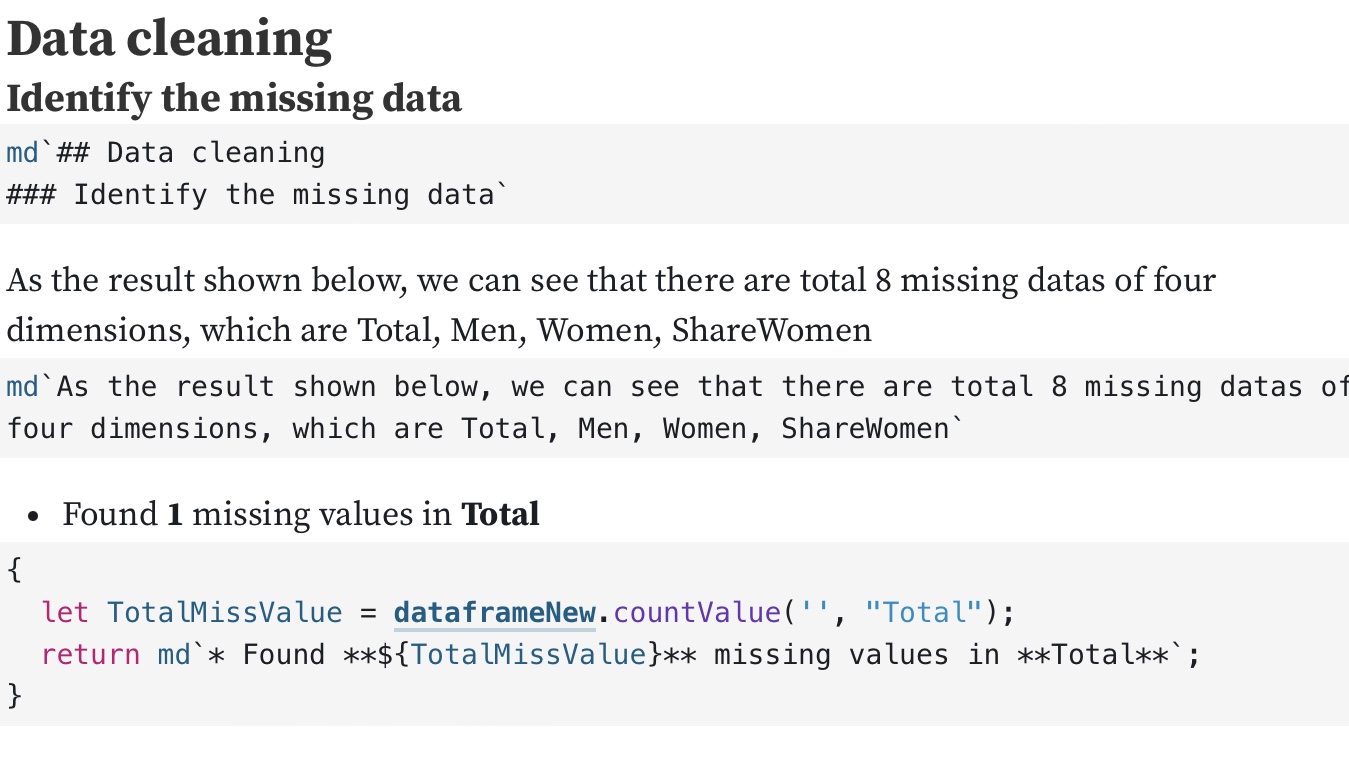The height and width of the screenshot is (758, 1349).
Task: Click the dataframeNew reference link
Action: [x=494, y=612]
